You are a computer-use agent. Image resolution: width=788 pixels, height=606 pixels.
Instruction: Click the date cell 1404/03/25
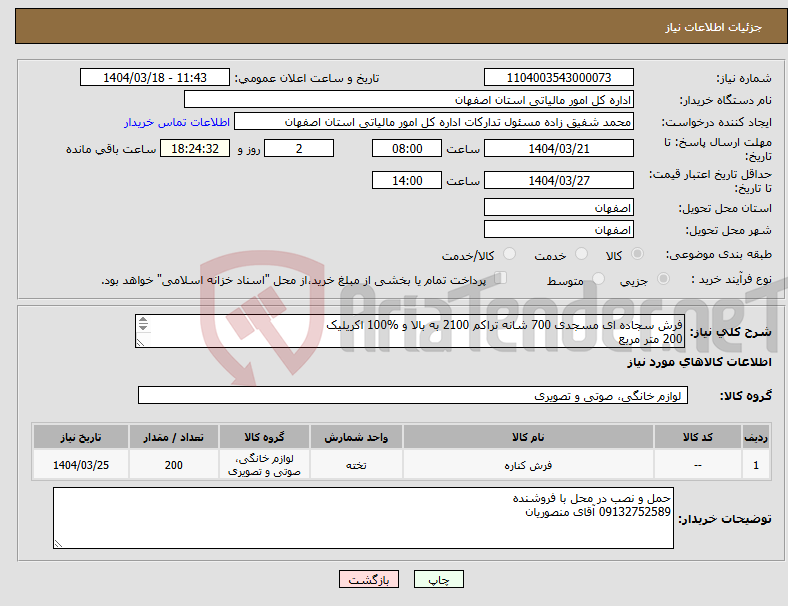[81, 465]
